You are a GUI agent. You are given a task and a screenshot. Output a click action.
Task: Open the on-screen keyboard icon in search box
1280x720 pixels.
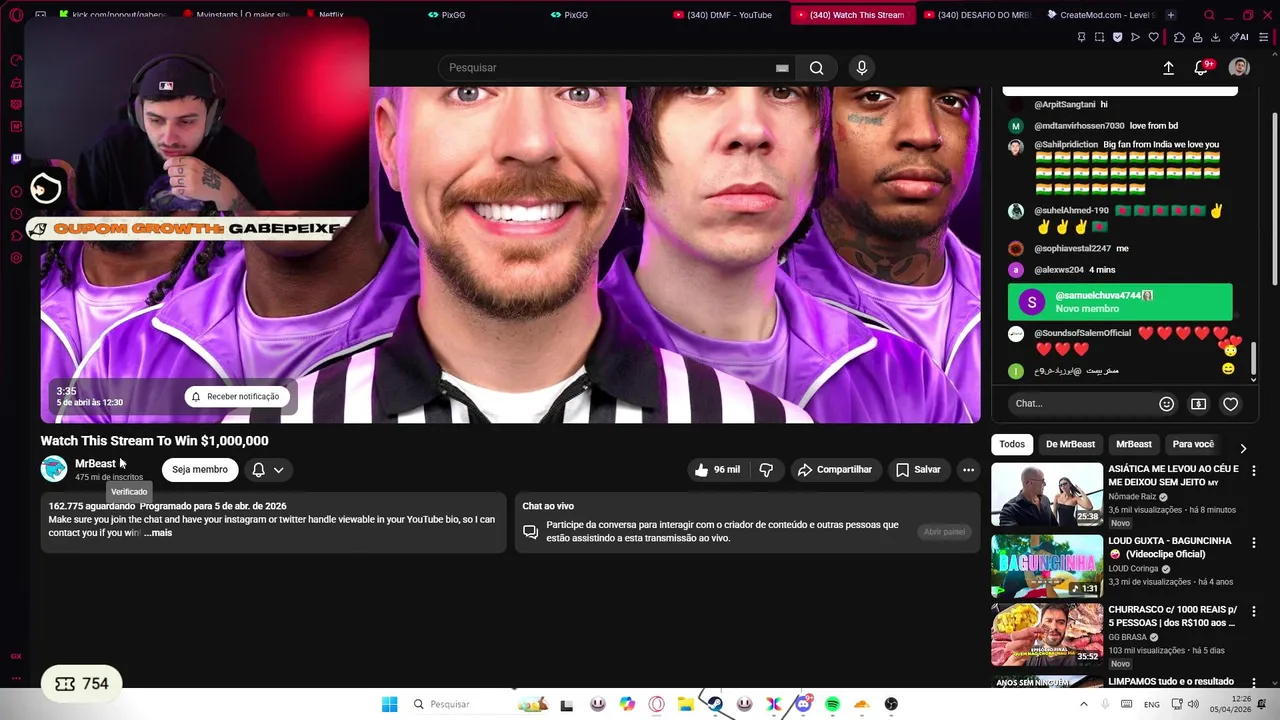[782, 68]
